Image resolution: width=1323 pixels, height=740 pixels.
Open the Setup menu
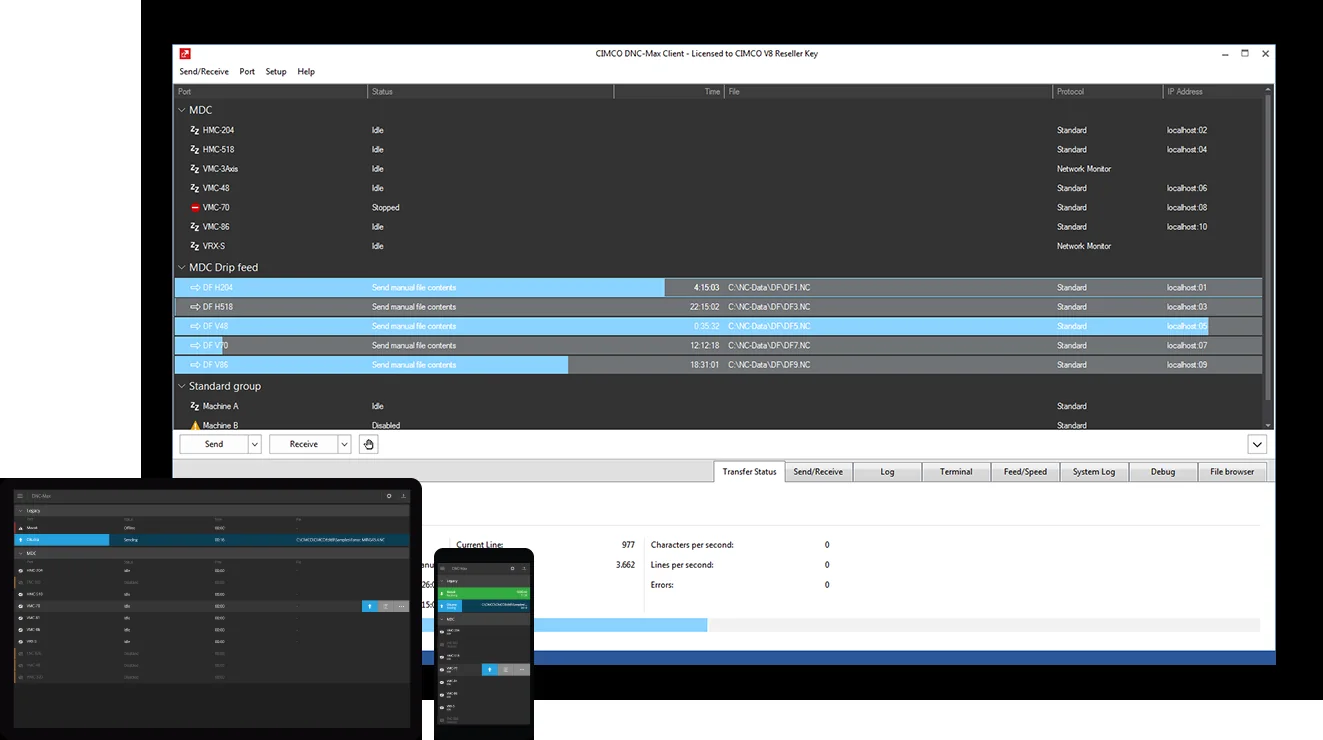[276, 72]
